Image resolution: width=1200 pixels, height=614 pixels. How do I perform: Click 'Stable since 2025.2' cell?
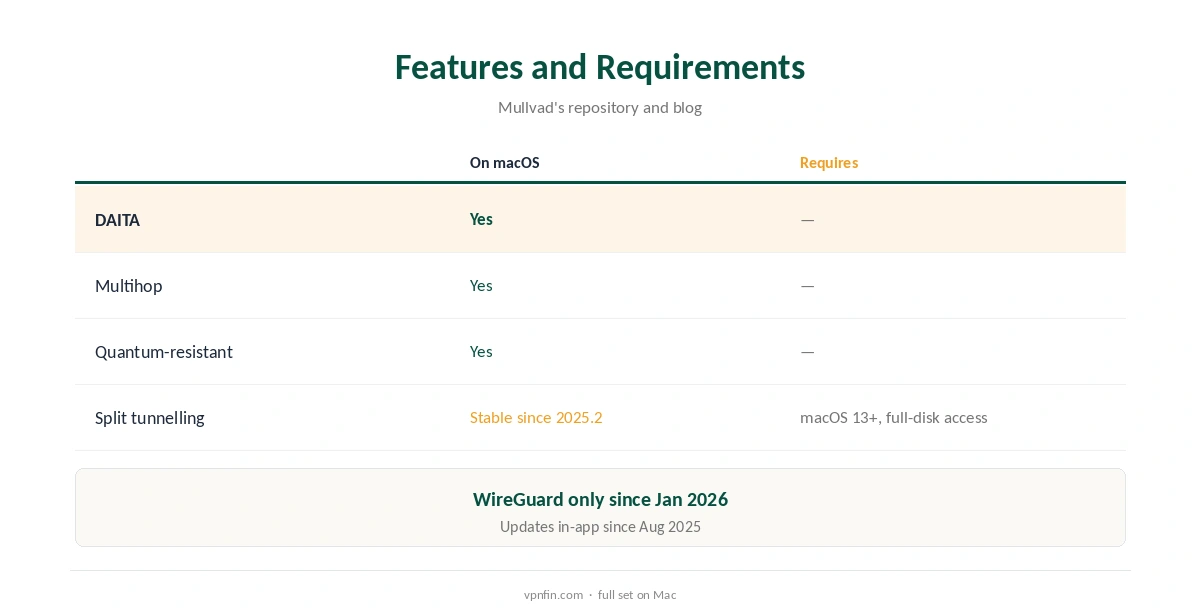pyautogui.click(x=536, y=418)
